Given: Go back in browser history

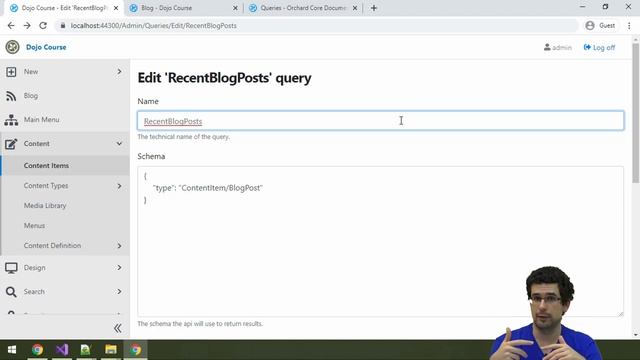Looking at the screenshot, I should (11, 25).
